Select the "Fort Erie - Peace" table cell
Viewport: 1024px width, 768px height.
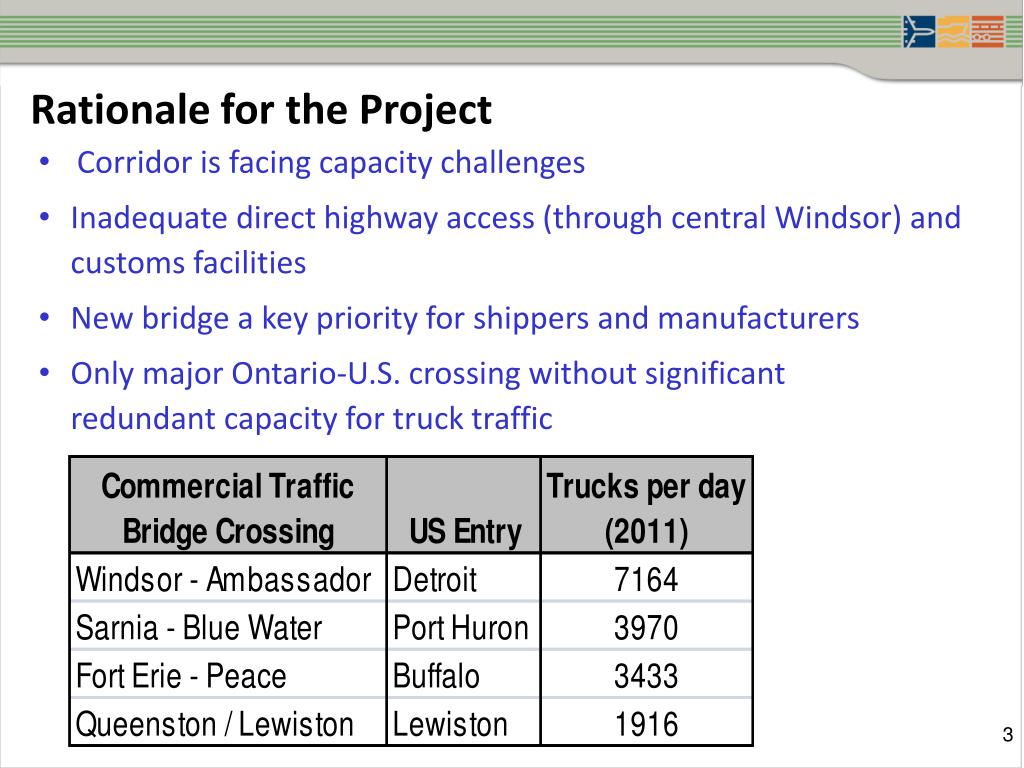click(181, 676)
